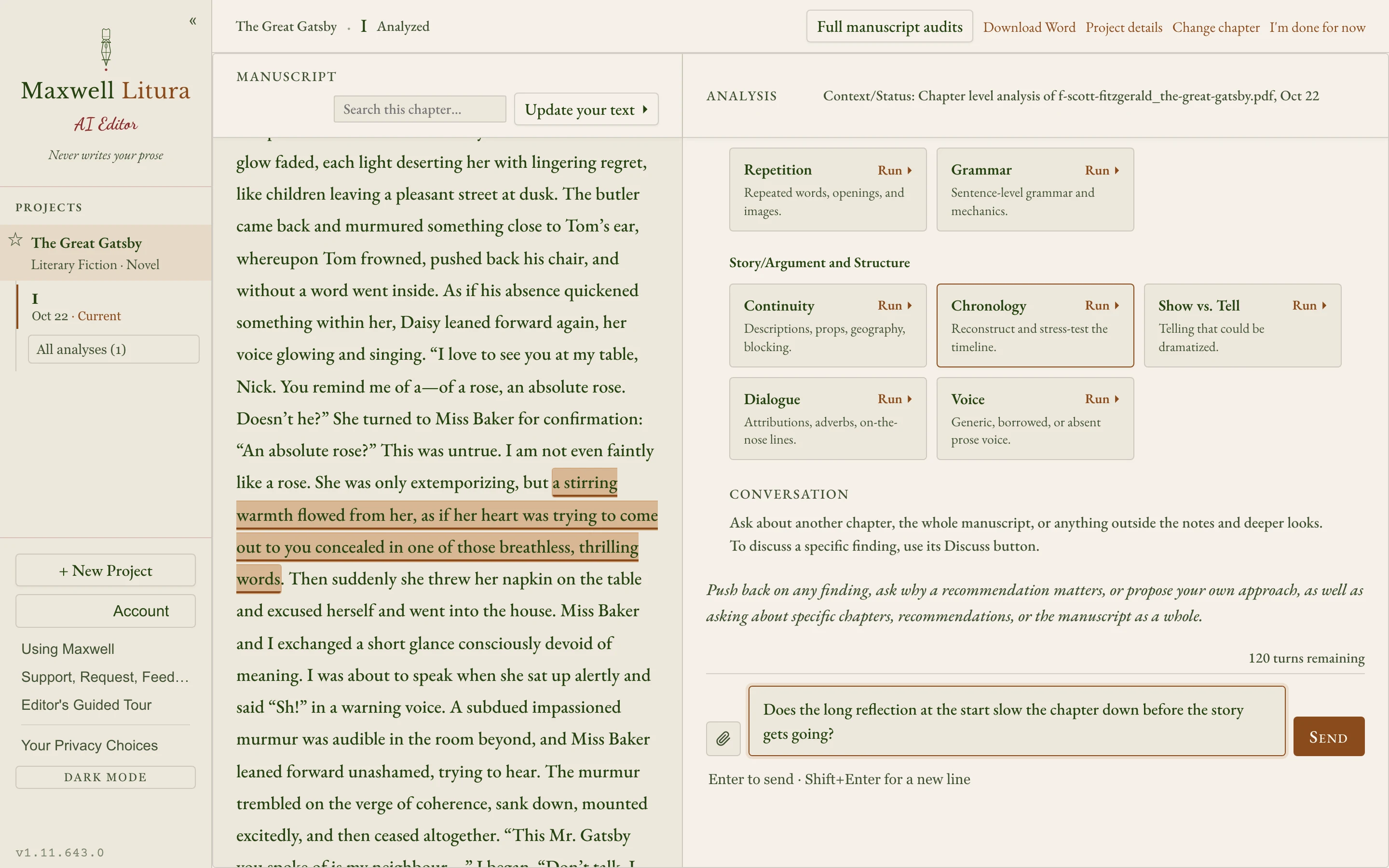This screenshot has height=868, width=1389.
Task: Open Using Maxwell help link
Action: [68, 649]
